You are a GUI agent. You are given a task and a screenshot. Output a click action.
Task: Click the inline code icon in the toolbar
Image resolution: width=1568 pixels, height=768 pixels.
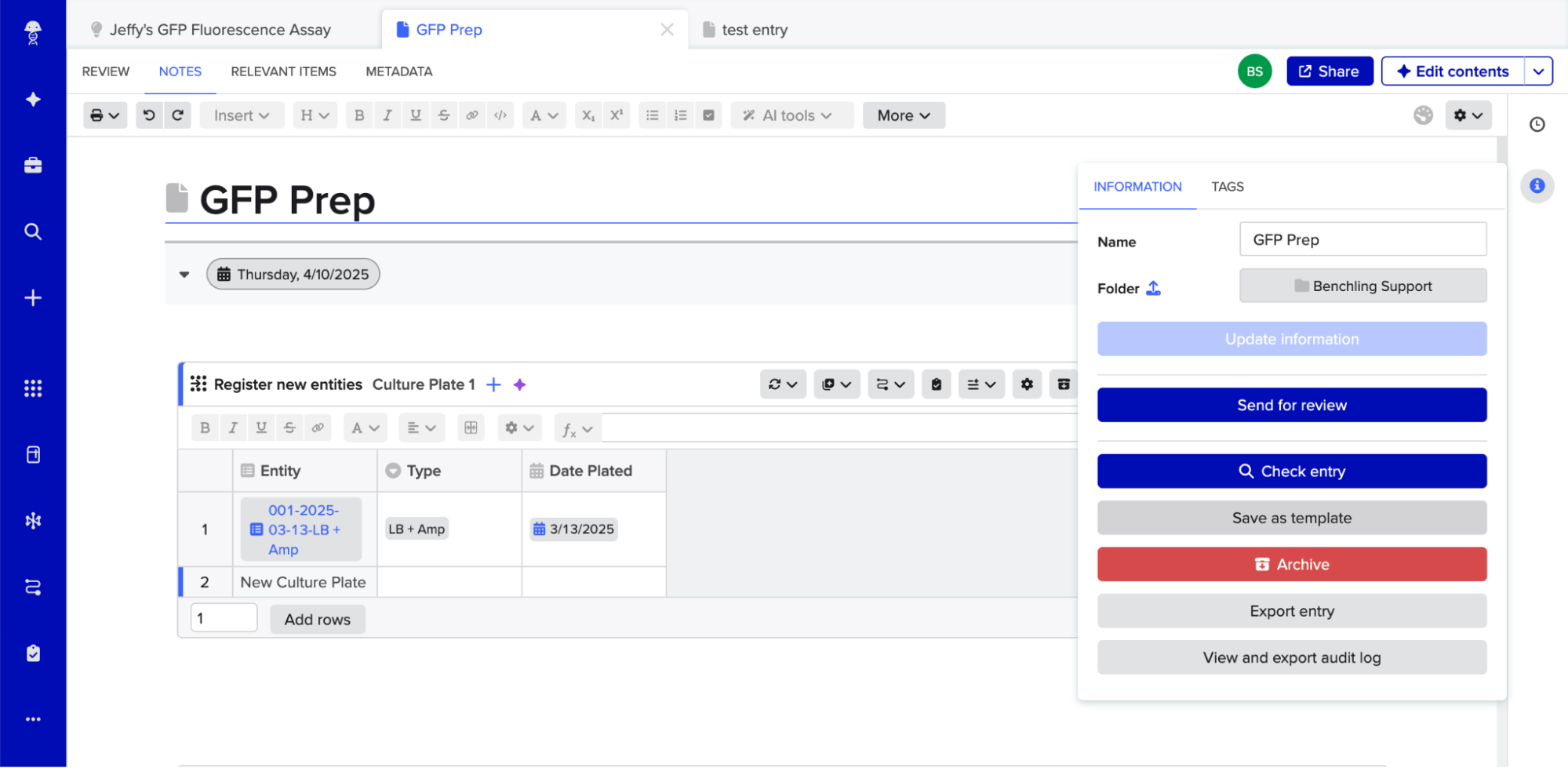(x=500, y=115)
